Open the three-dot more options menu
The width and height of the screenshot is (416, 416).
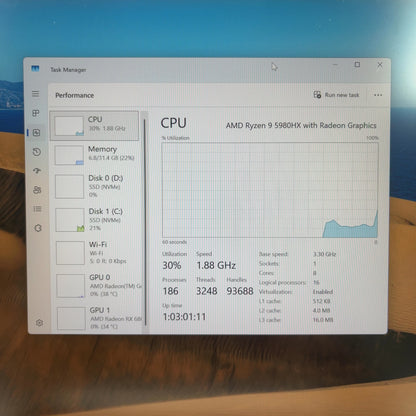[x=378, y=95]
